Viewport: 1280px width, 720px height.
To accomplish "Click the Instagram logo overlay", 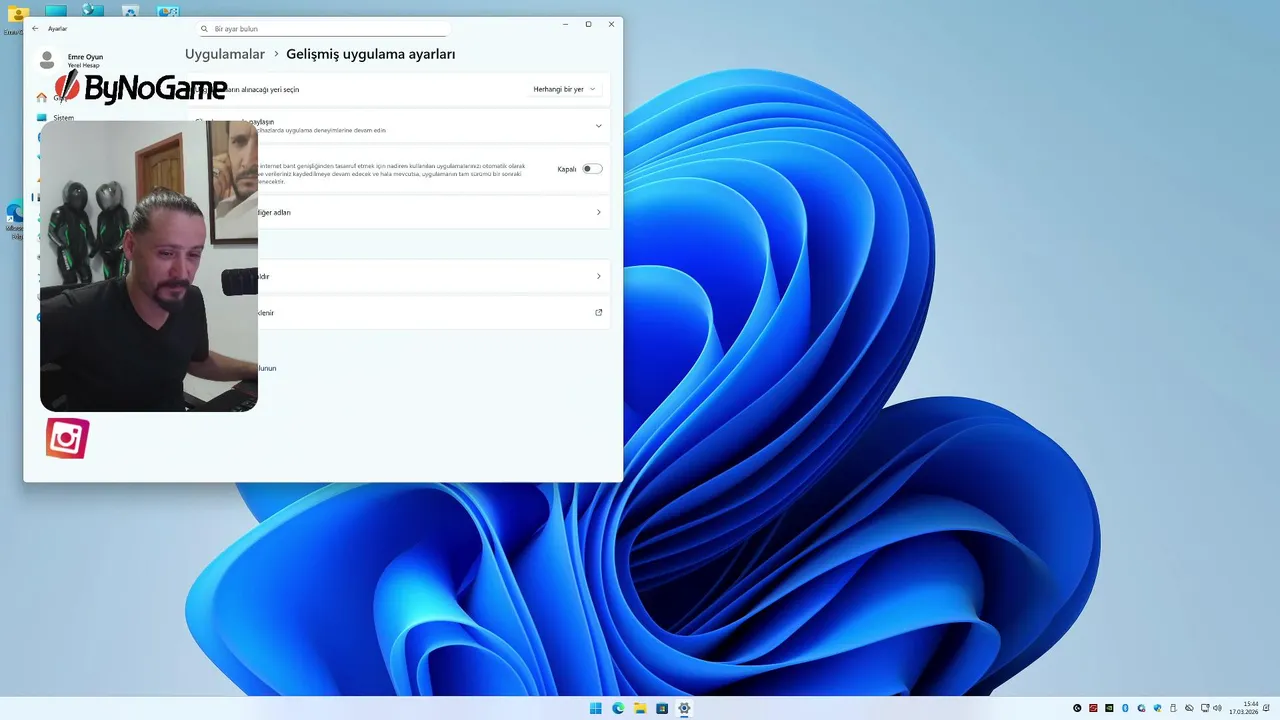I will (x=67, y=438).
